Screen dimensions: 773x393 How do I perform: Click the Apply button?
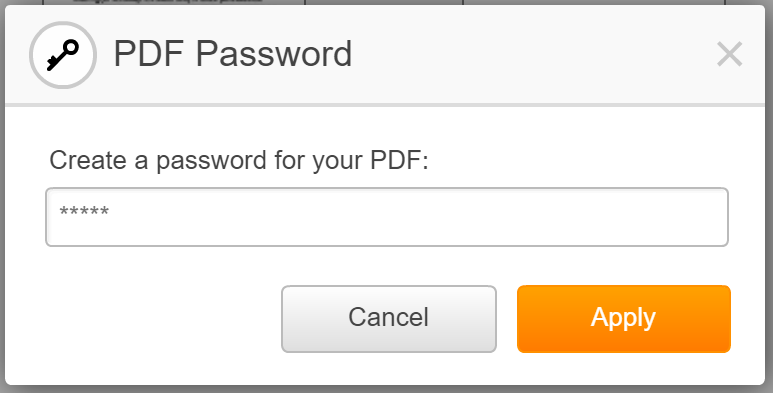click(x=624, y=319)
